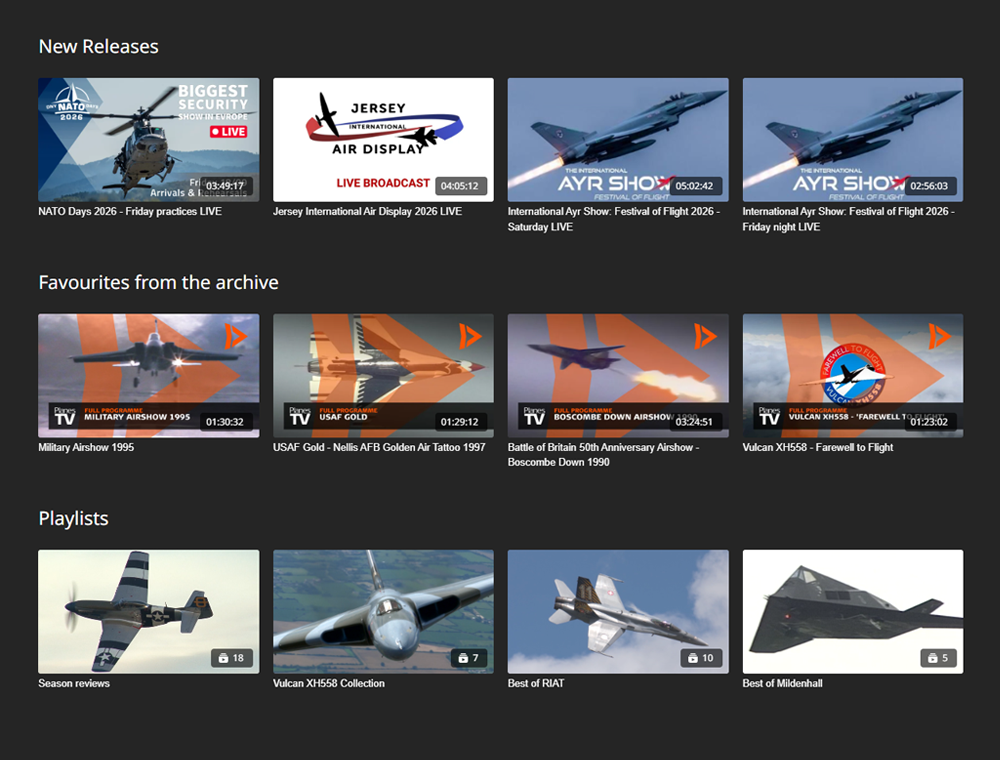
Task: Click title Ayr Show Saturday LIVE
Action: tap(614, 219)
